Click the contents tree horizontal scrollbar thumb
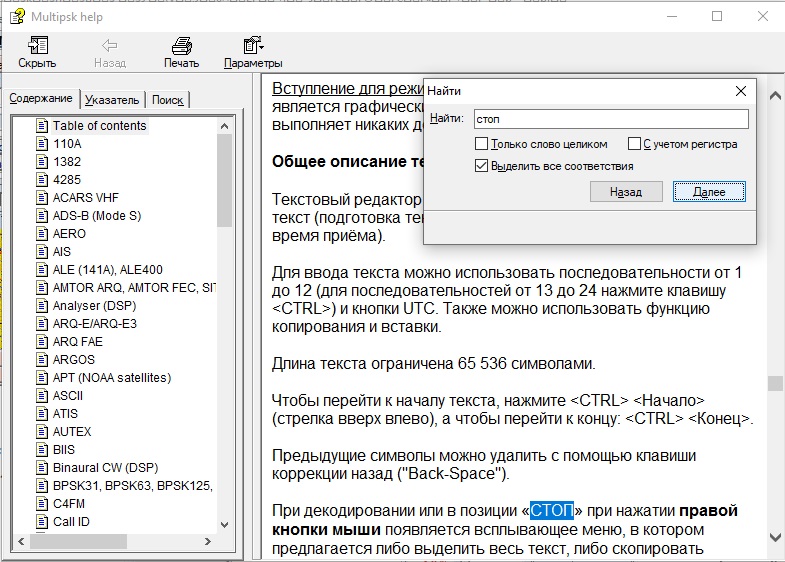The height and width of the screenshot is (562, 785). (78, 541)
